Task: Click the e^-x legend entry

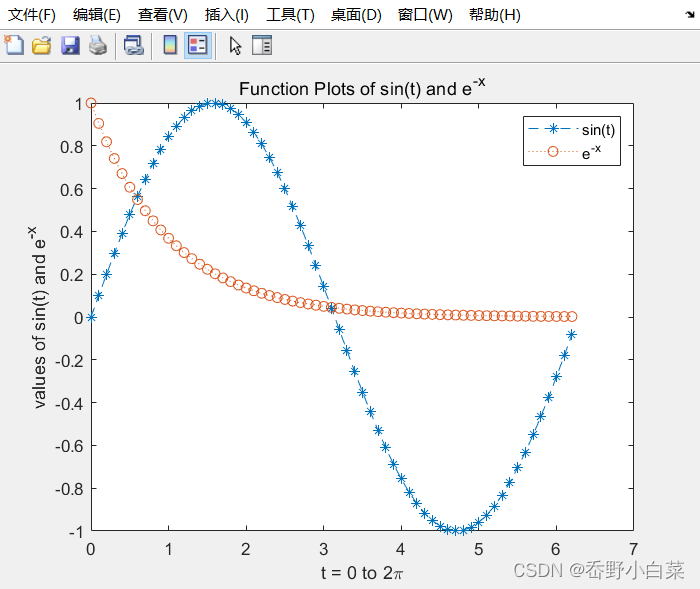Action: [x=564, y=152]
